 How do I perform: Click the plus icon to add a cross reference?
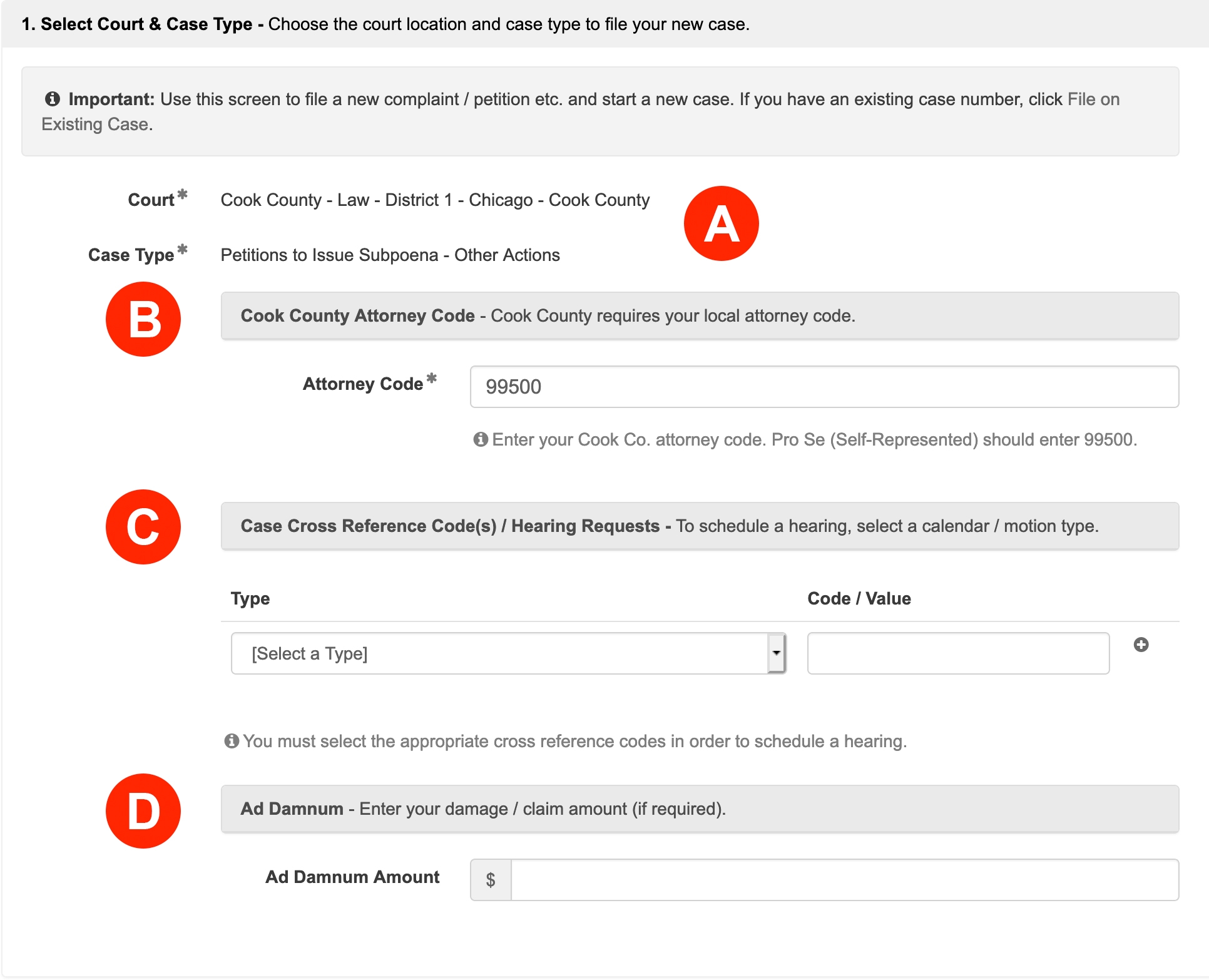[x=1141, y=645]
